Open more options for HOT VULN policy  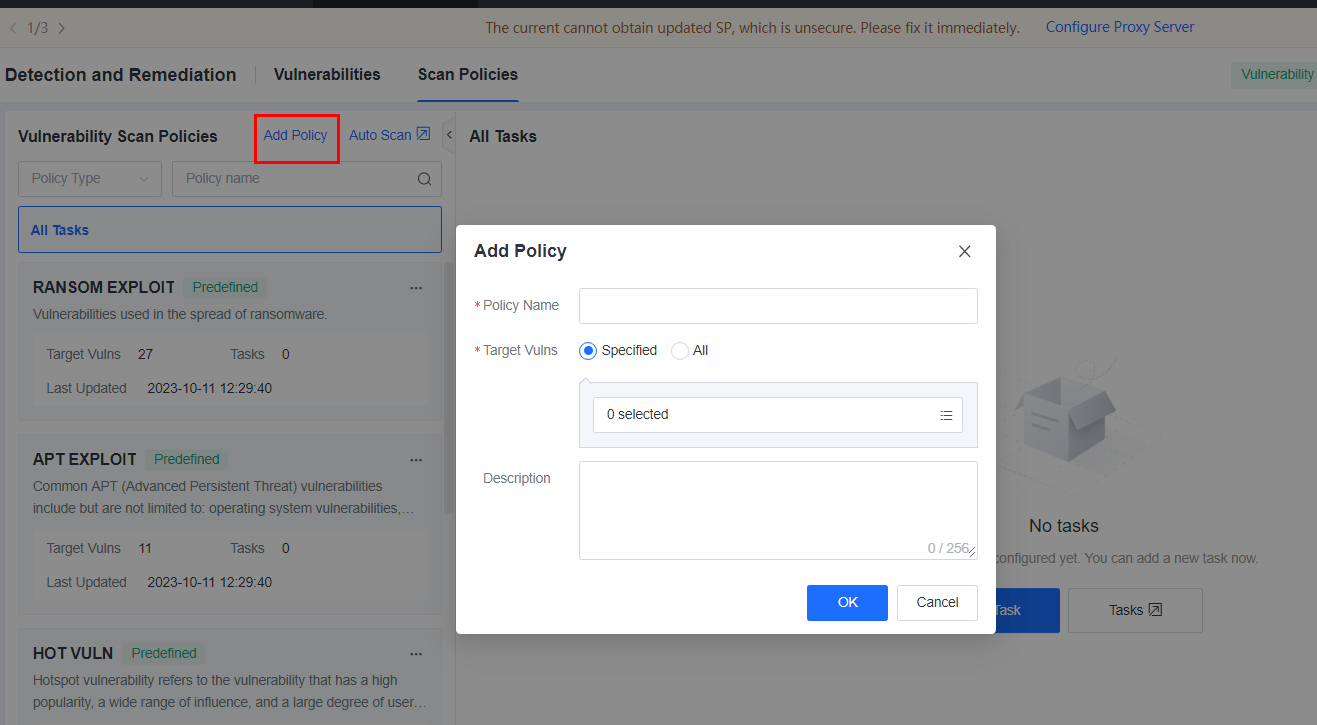coord(416,654)
